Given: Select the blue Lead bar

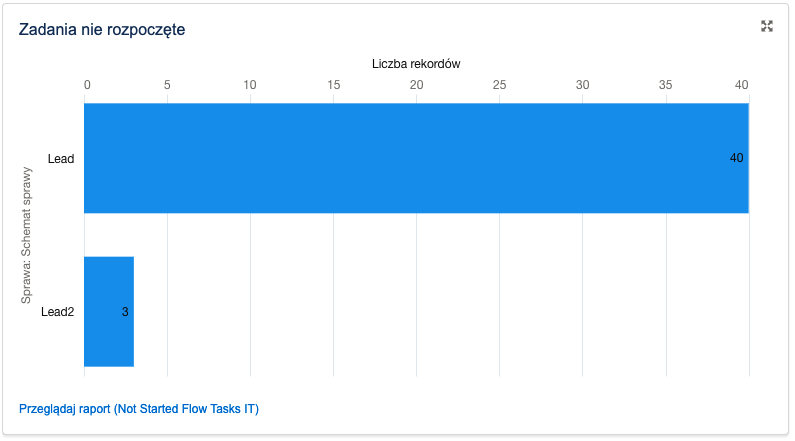Looking at the screenshot, I should pos(416,158).
